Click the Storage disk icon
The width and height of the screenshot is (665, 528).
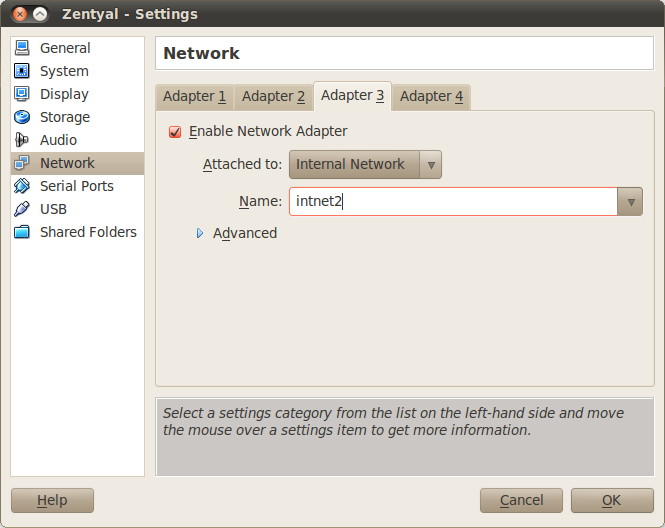pyautogui.click(x=21, y=117)
